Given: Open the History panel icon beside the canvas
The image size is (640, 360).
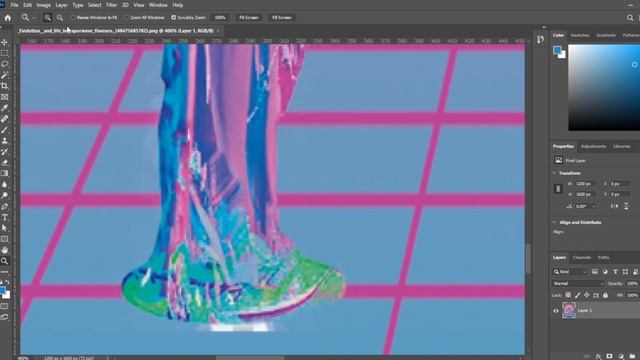Looking at the screenshot, I should coord(540,39).
